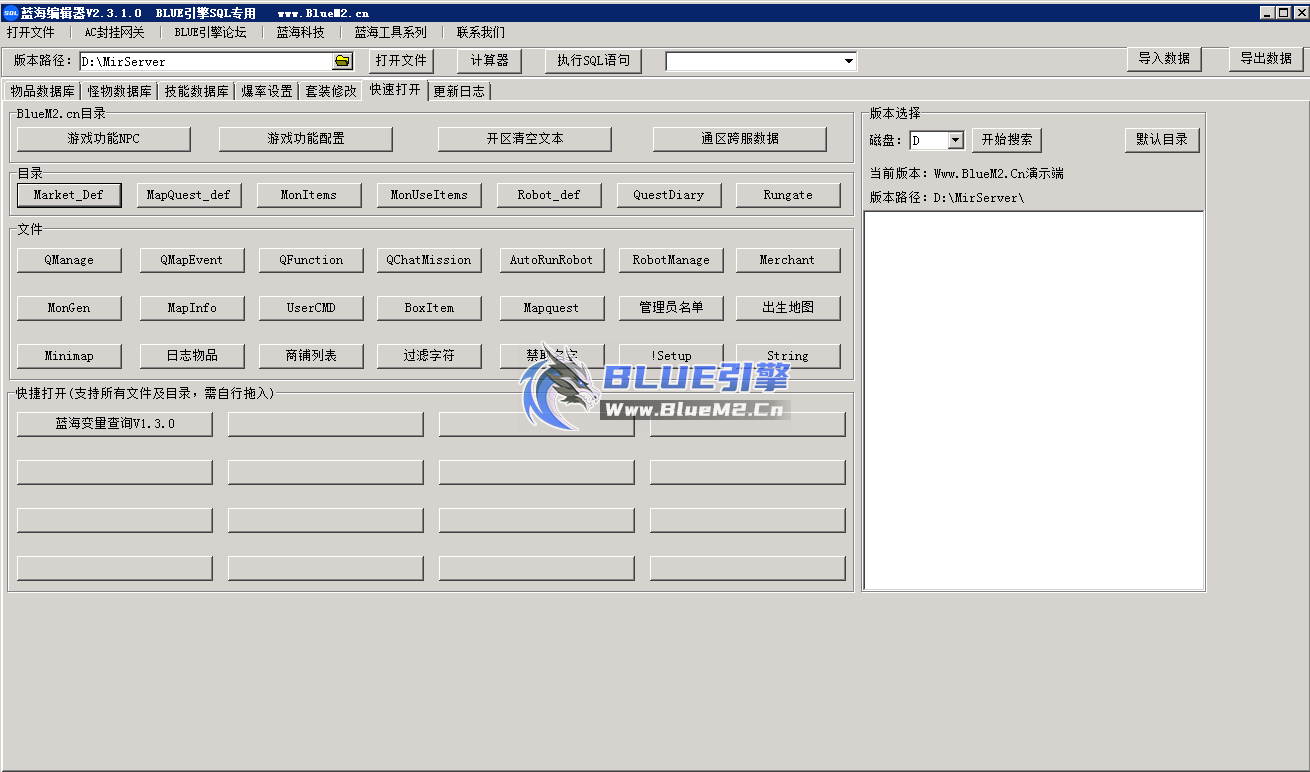Open the 蓝海科技 menu
Viewport: 1310px width, 772px height.
(x=301, y=32)
